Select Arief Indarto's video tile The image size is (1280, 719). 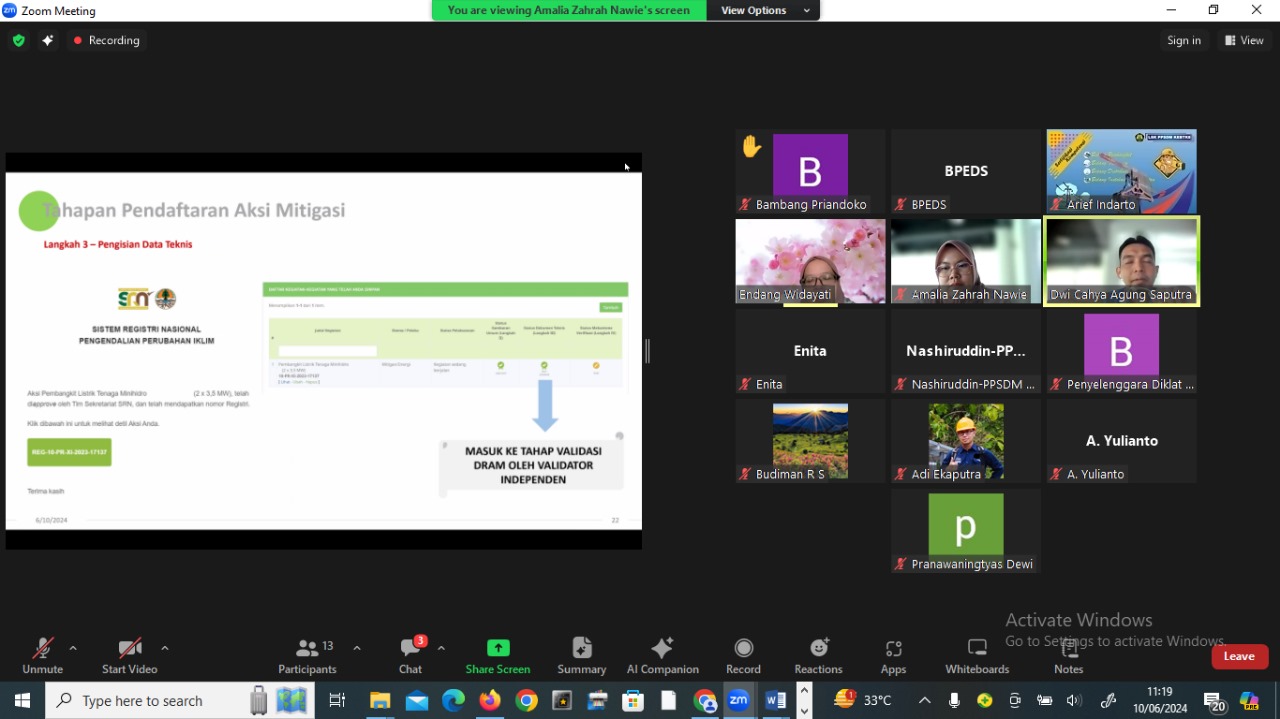click(x=1122, y=171)
